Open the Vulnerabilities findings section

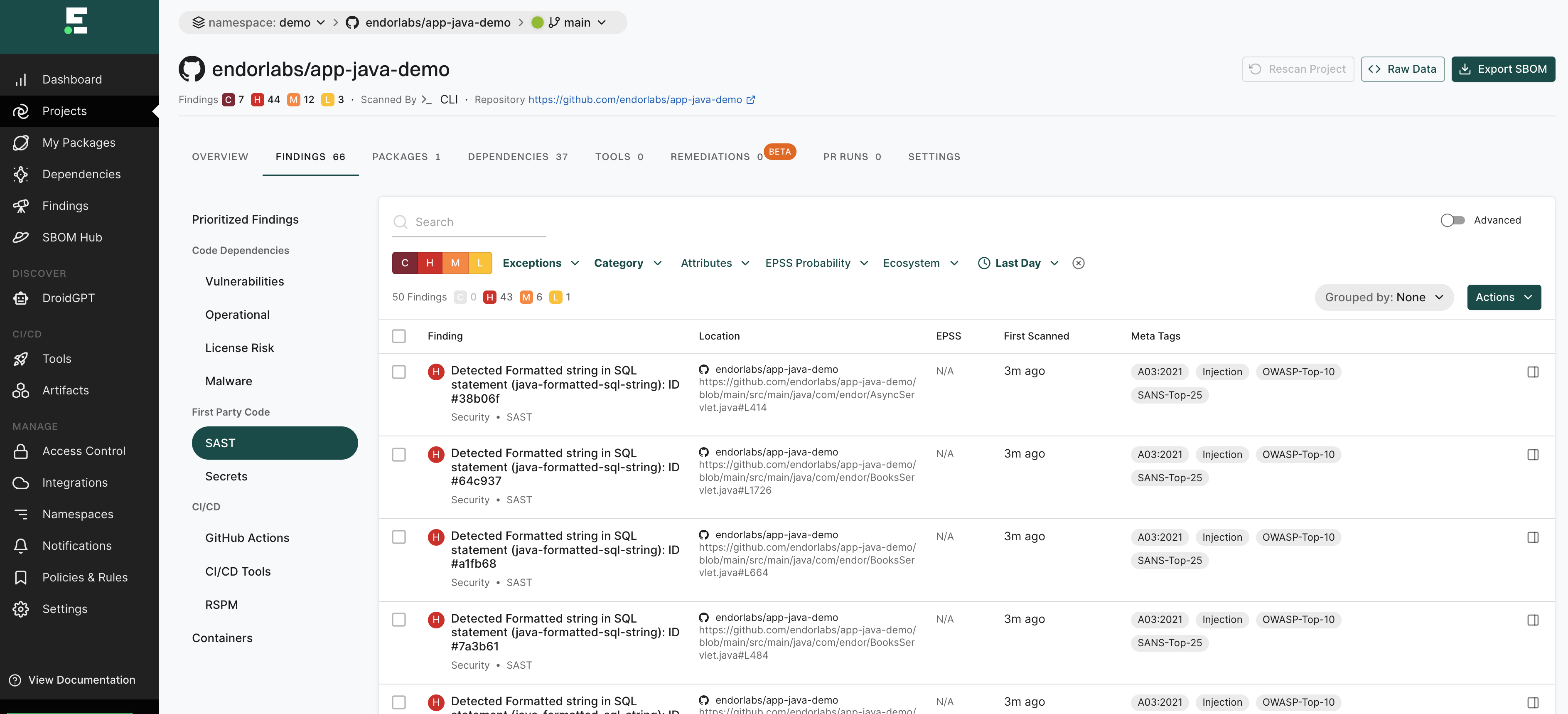click(244, 281)
